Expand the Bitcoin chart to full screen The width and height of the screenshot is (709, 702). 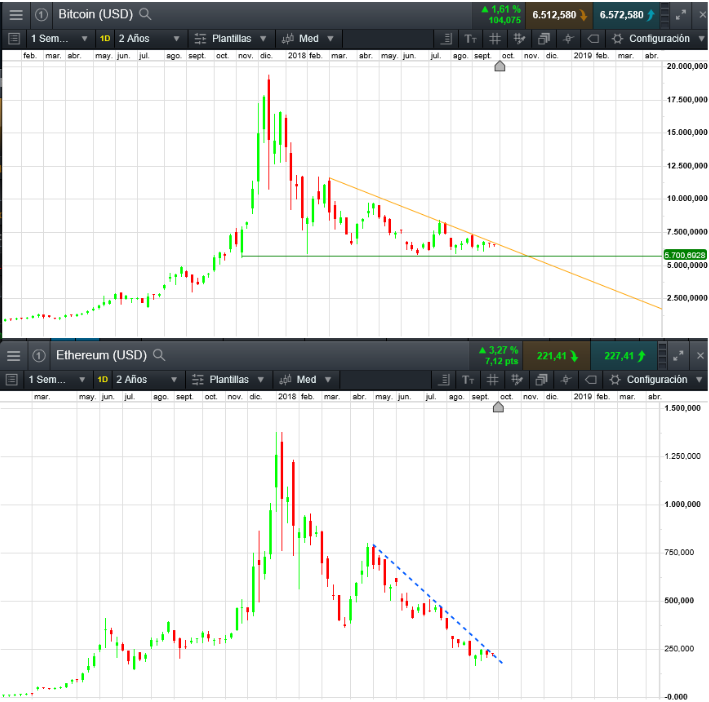coord(681,15)
